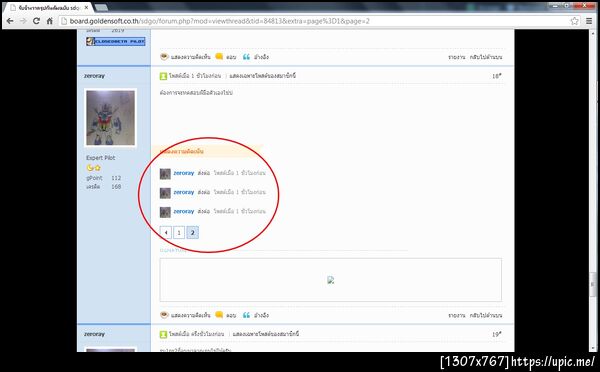Click the reply speech bubble icon above post 18#

219,57
